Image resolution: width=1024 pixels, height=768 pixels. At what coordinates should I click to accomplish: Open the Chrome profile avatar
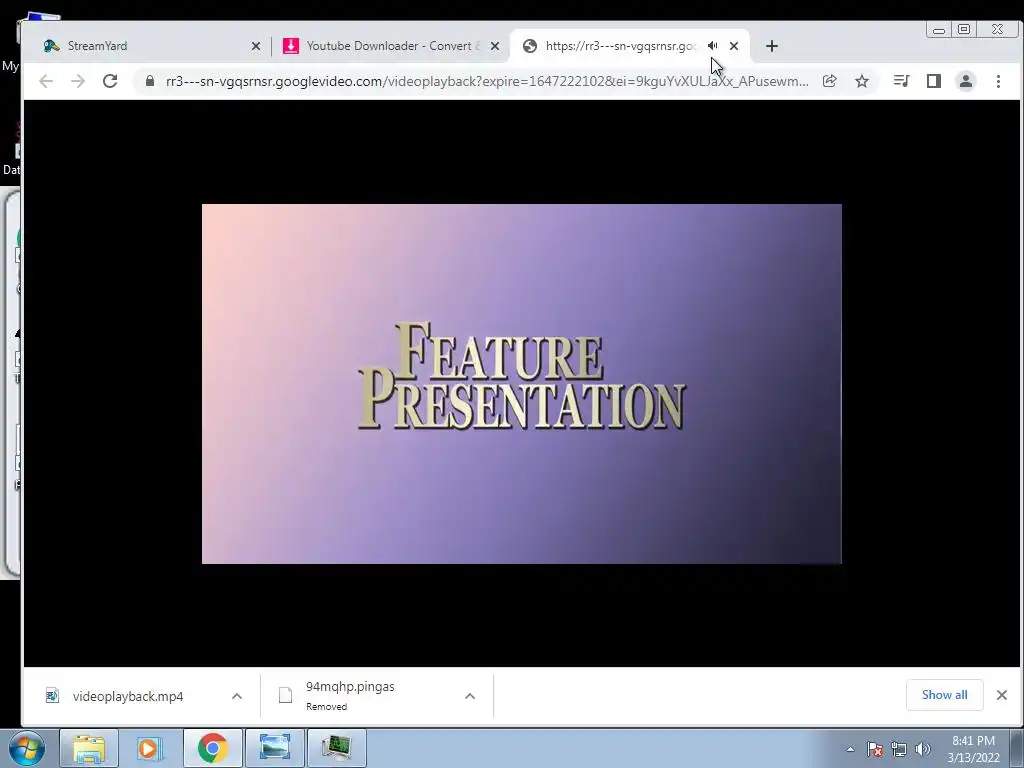coord(965,81)
